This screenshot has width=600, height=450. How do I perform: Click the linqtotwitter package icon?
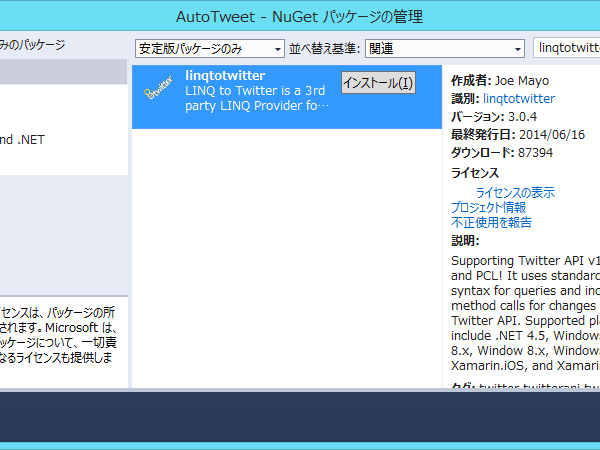pos(158,88)
